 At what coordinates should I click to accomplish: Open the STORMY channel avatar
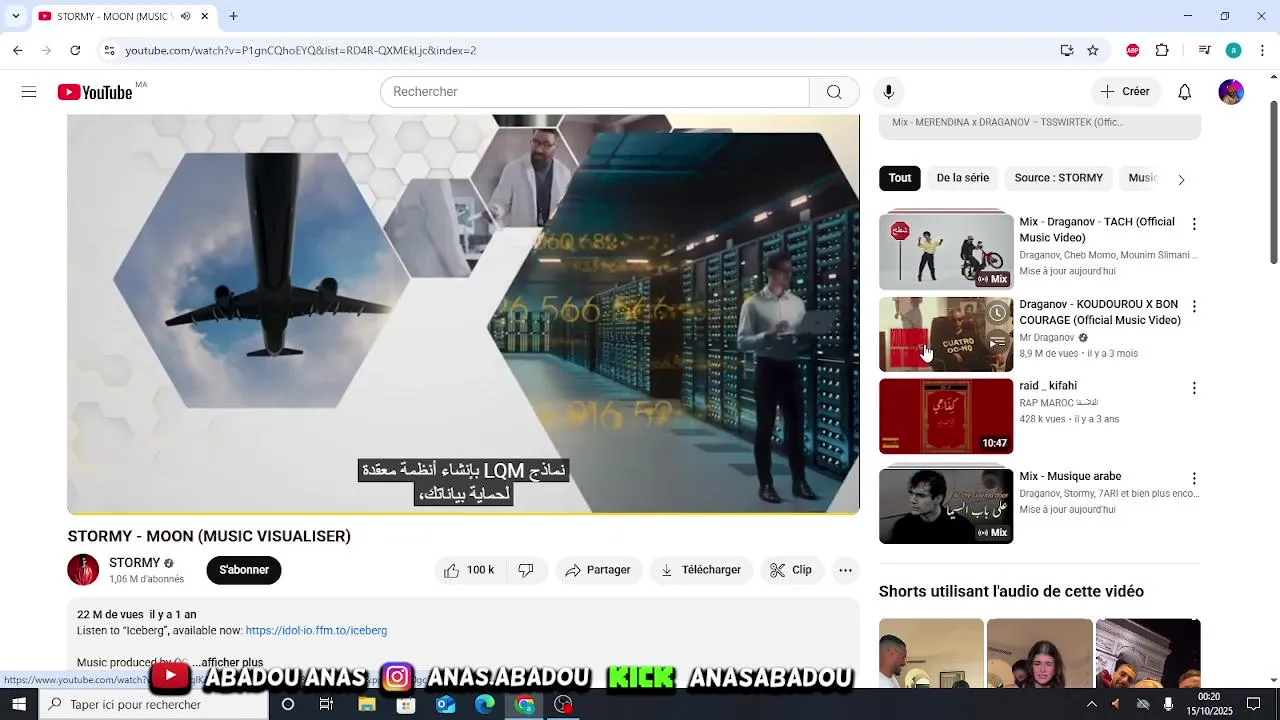coord(83,570)
